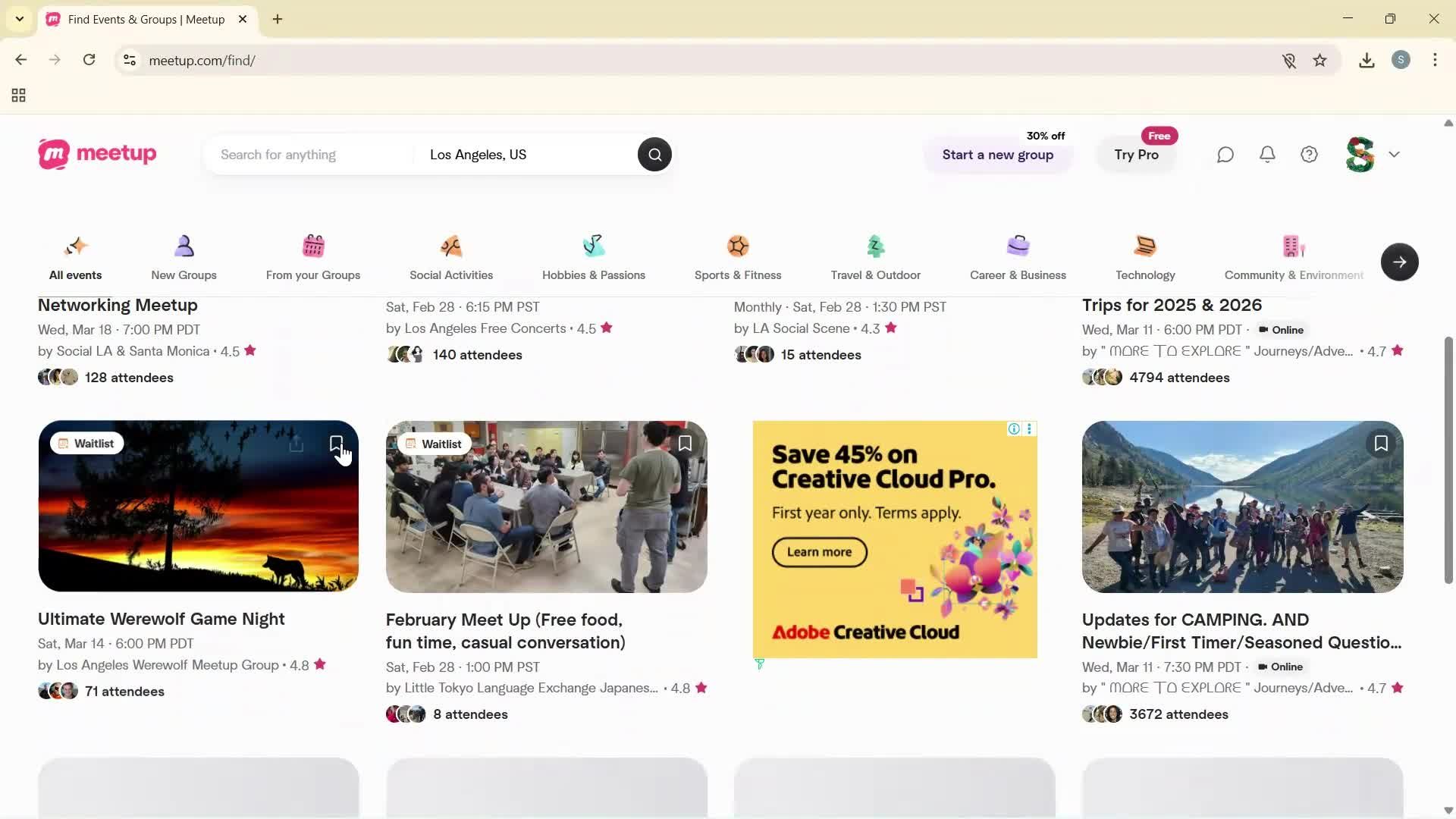Screen dimensions: 1456x819
Task: Open the notifications bell icon
Action: point(1267,155)
